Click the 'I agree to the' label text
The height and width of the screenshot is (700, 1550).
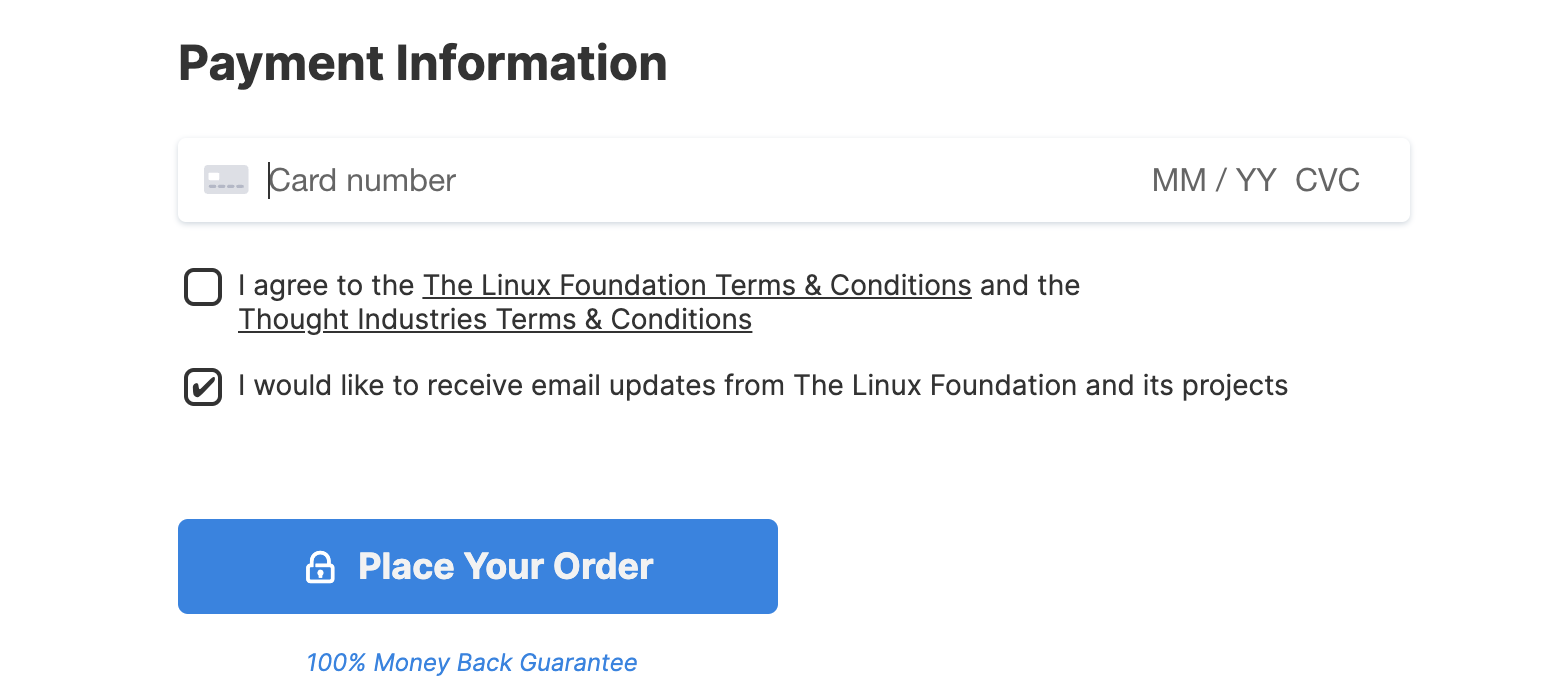pyautogui.click(x=326, y=286)
